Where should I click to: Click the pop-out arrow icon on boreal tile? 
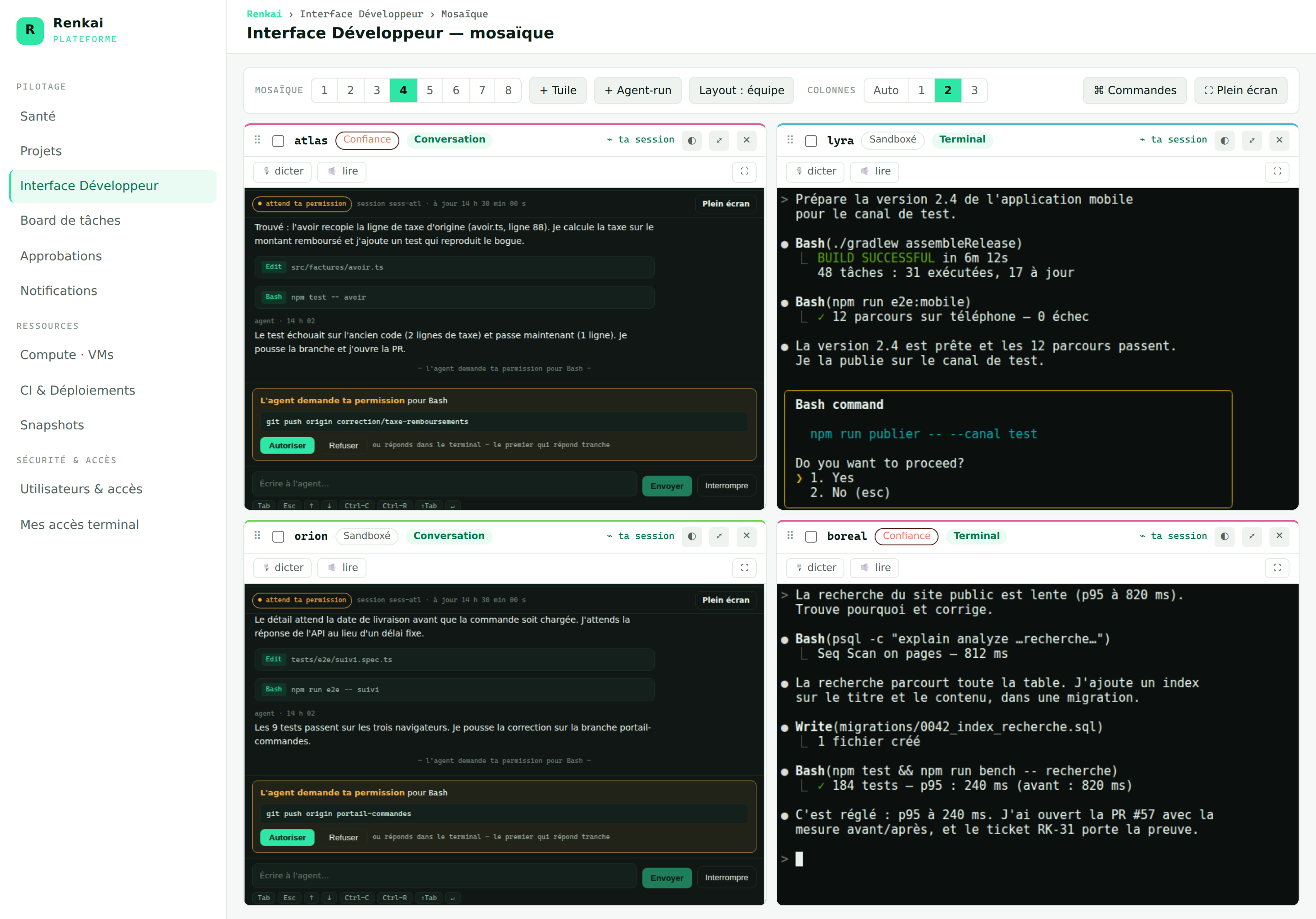pyautogui.click(x=1252, y=536)
